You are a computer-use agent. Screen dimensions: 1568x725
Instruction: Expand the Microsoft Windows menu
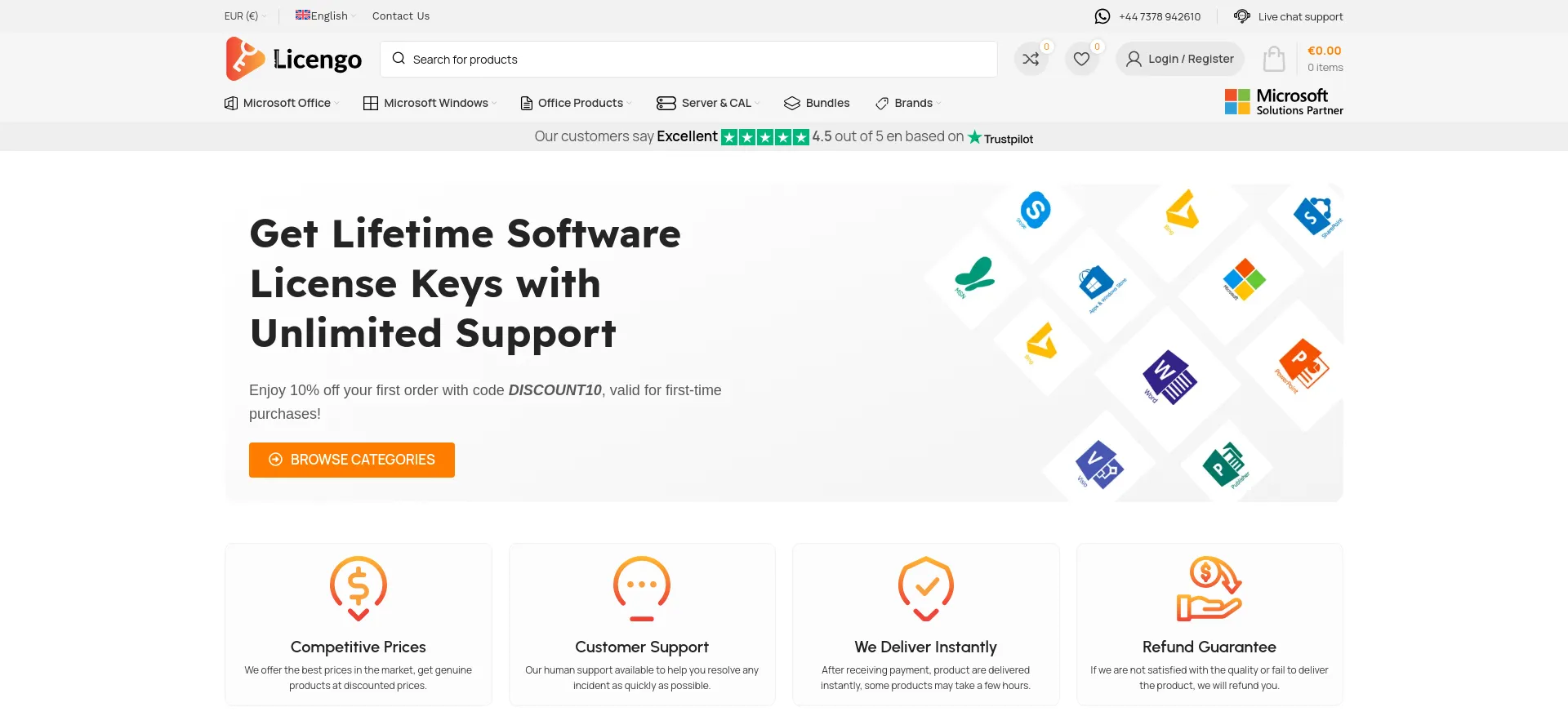coord(430,103)
